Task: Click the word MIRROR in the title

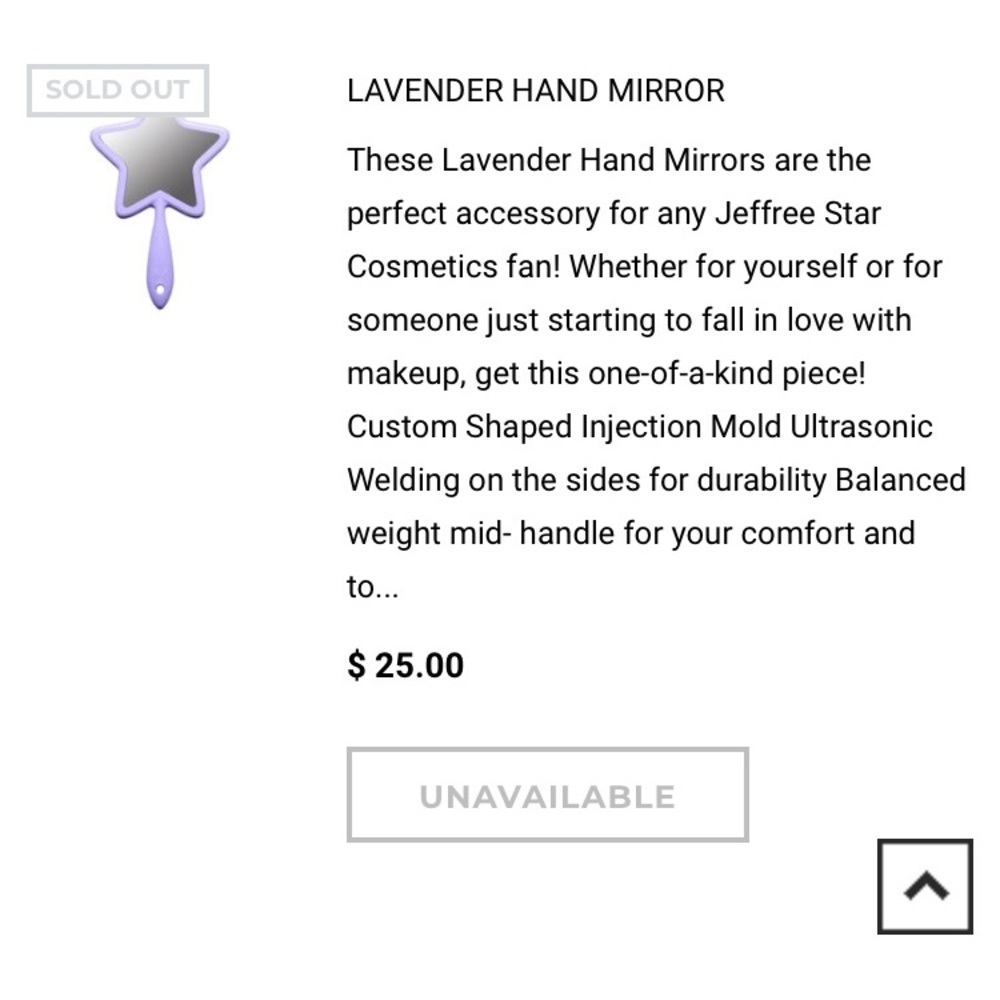Action: click(666, 91)
